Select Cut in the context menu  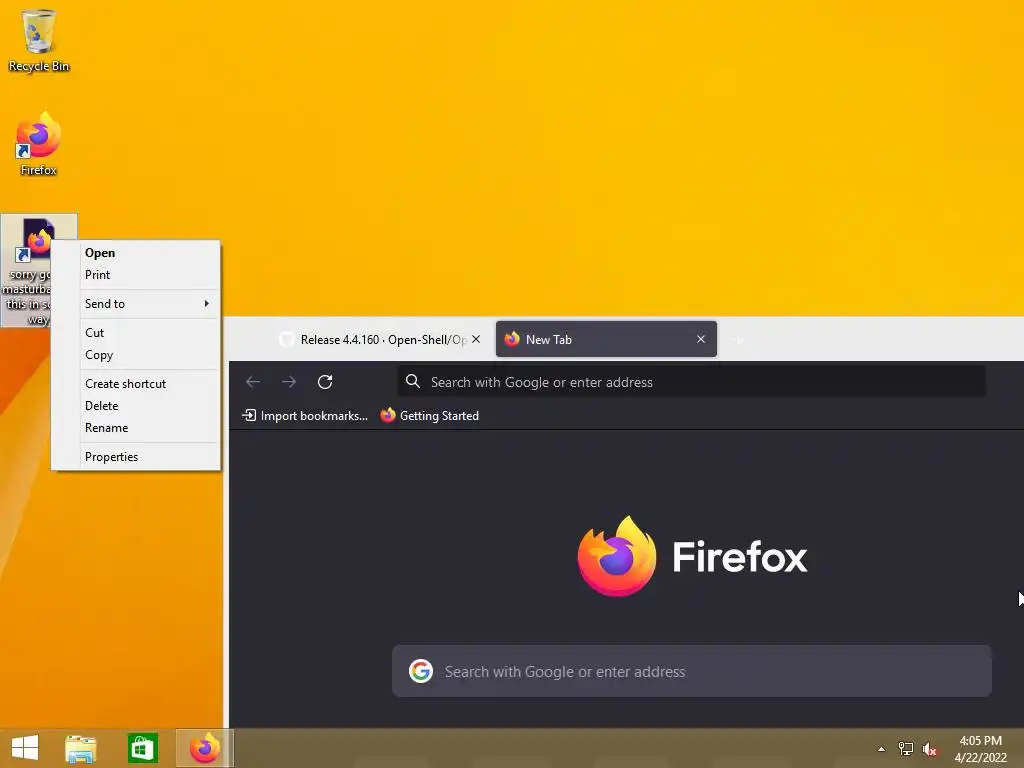[136, 332]
